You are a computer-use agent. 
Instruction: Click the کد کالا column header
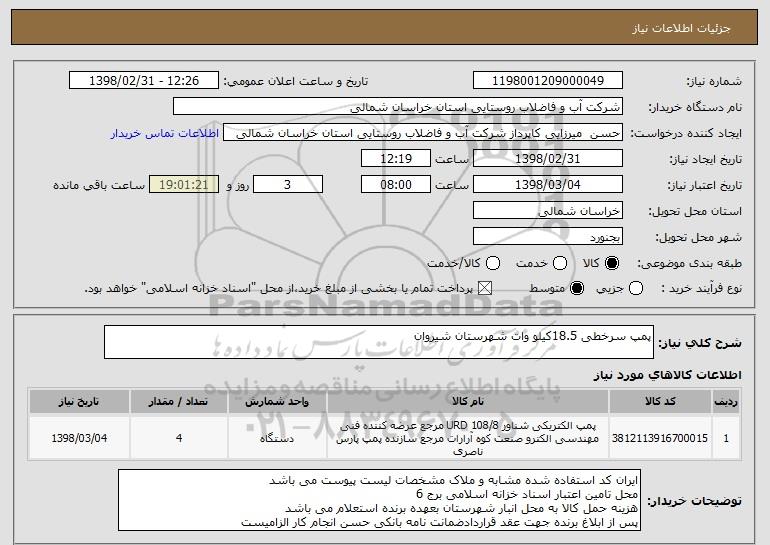[x=660, y=402]
